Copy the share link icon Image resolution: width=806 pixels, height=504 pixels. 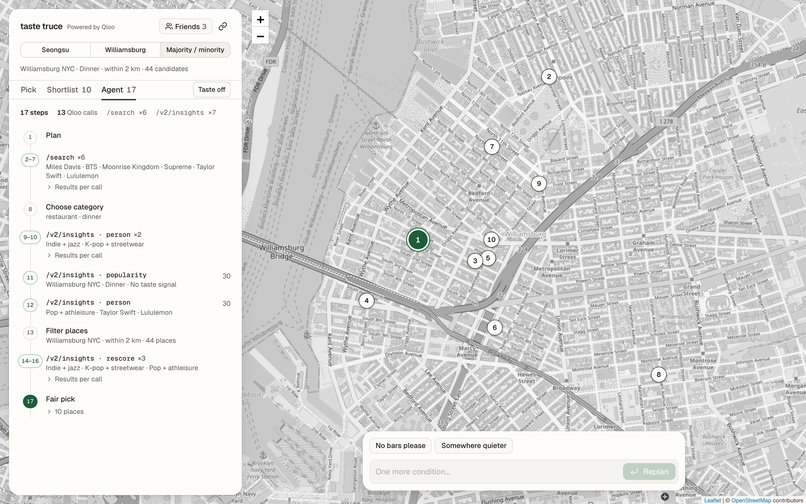223,26
